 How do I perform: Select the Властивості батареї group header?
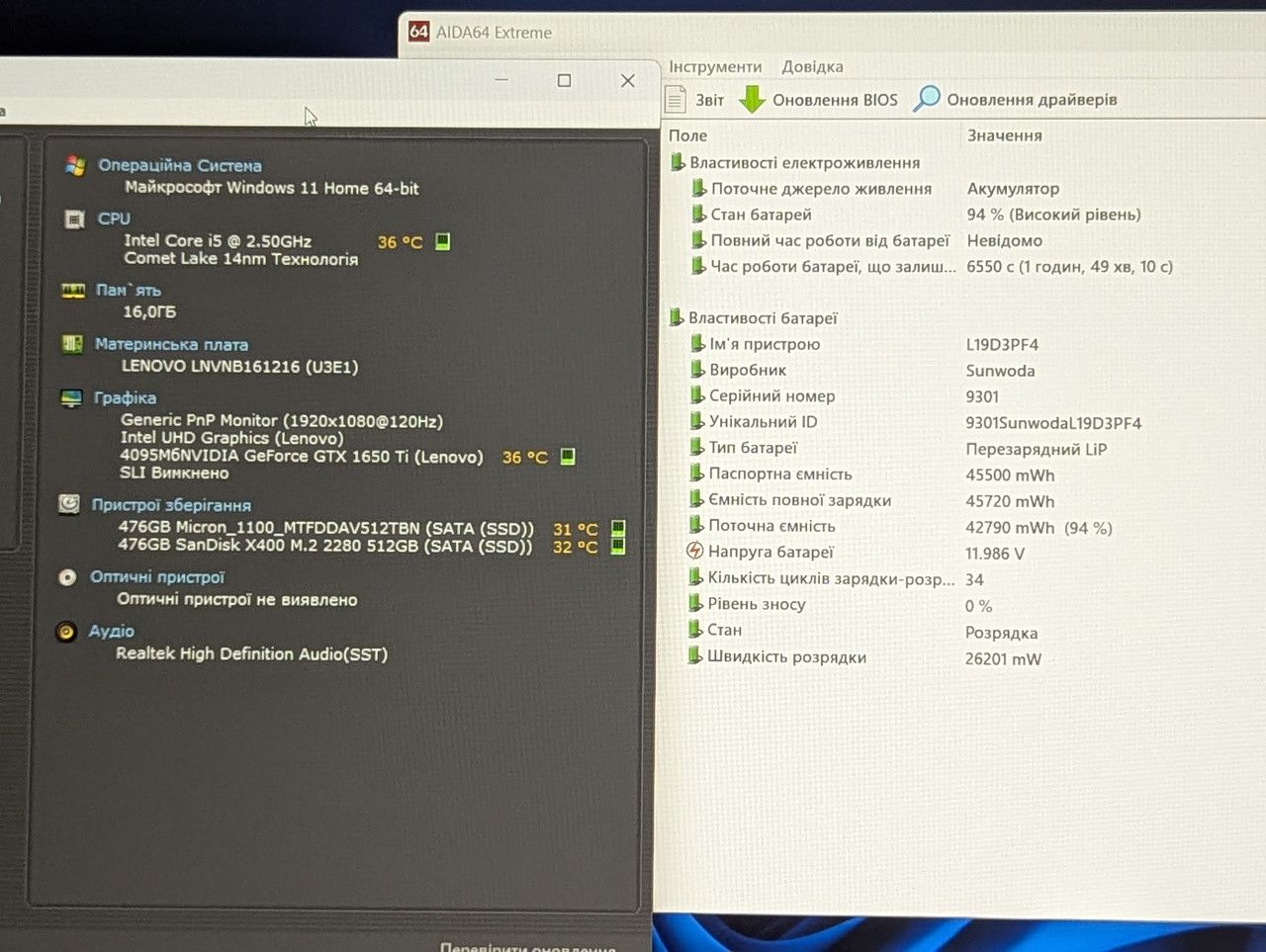763,317
